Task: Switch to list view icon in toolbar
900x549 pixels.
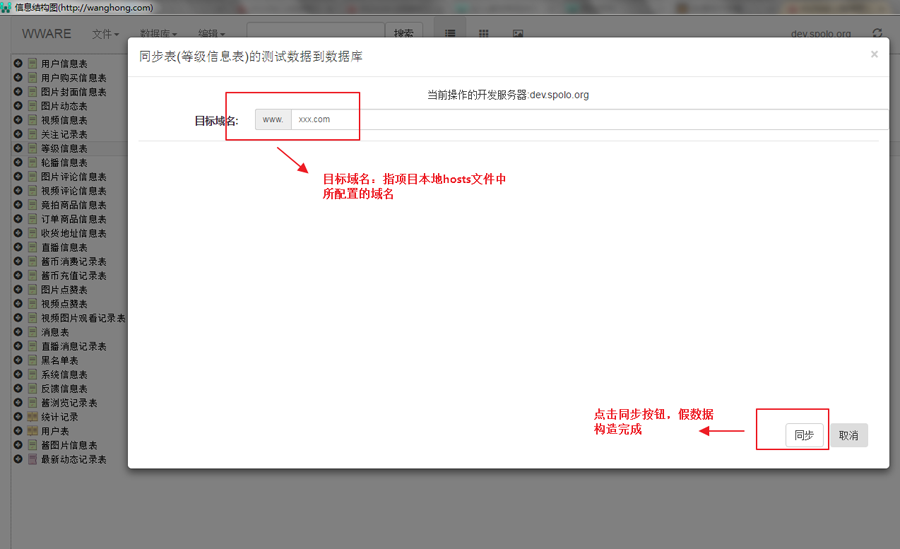Action: [450, 33]
